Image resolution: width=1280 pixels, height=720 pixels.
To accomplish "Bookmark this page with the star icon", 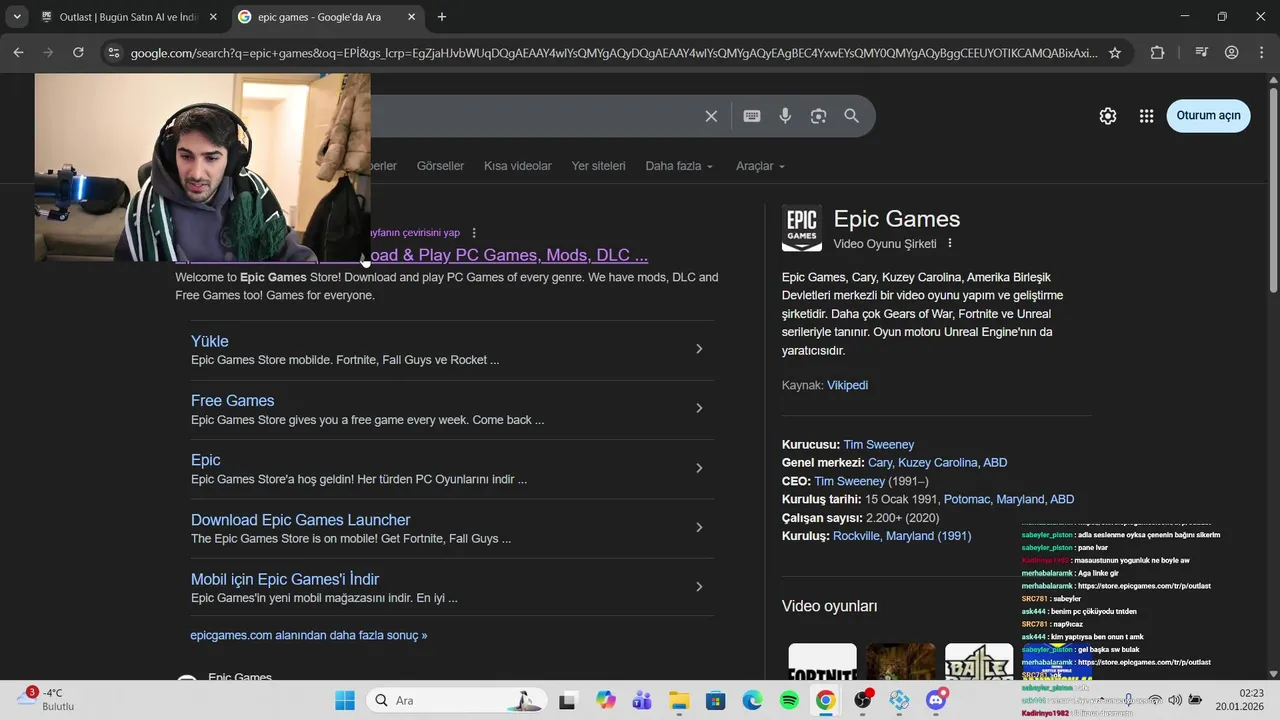I will 1115,53.
